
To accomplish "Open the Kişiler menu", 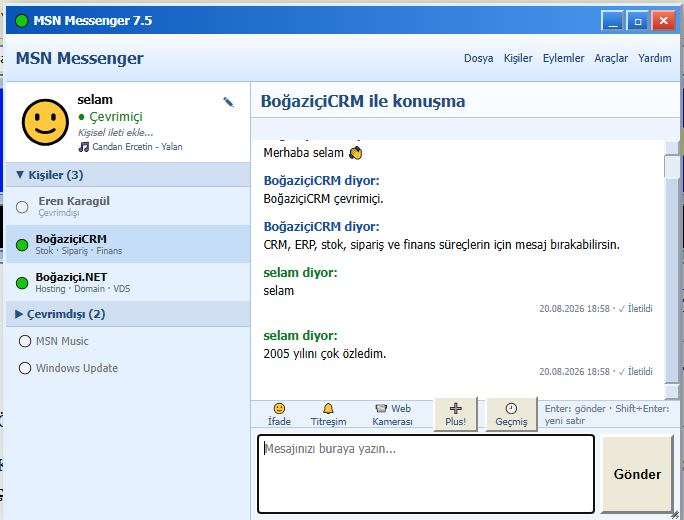I will (518, 58).
